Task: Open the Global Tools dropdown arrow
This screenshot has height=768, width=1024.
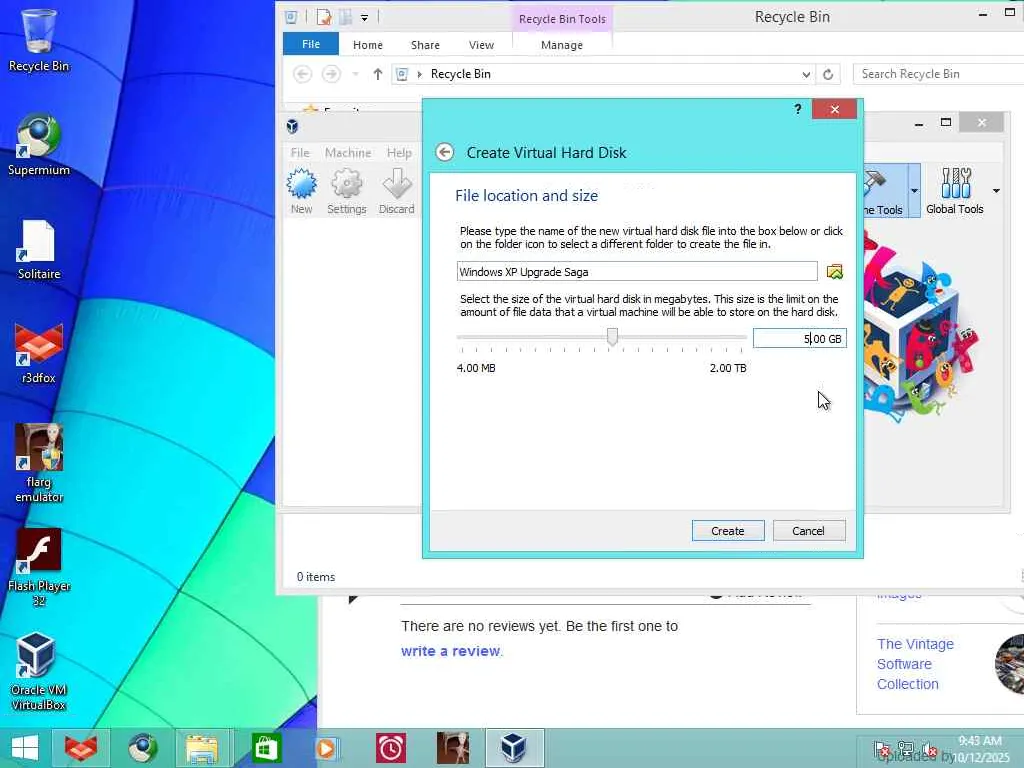Action: [x=996, y=191]
